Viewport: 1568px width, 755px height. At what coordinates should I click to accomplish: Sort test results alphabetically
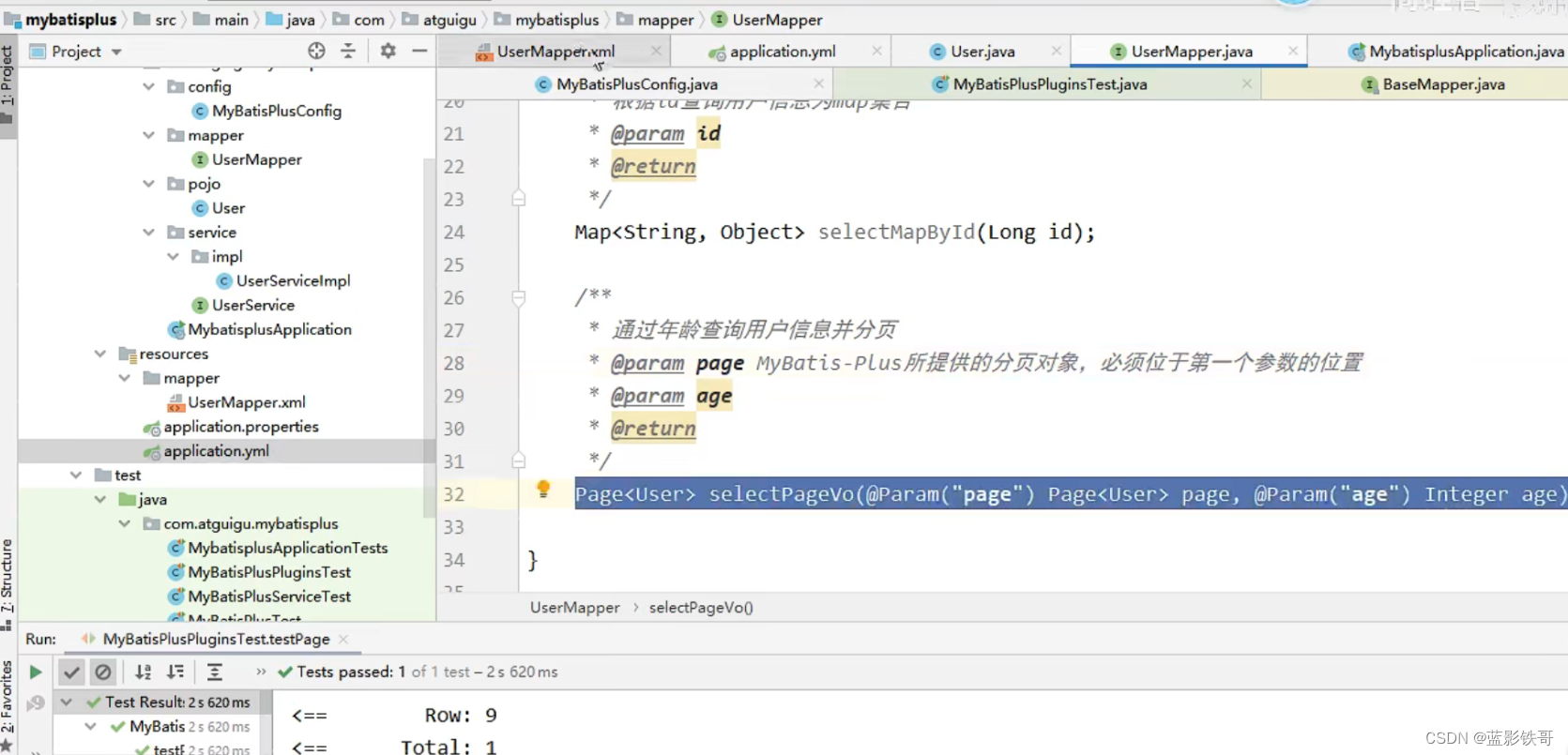pyautogui.click(x=143, y=672)
